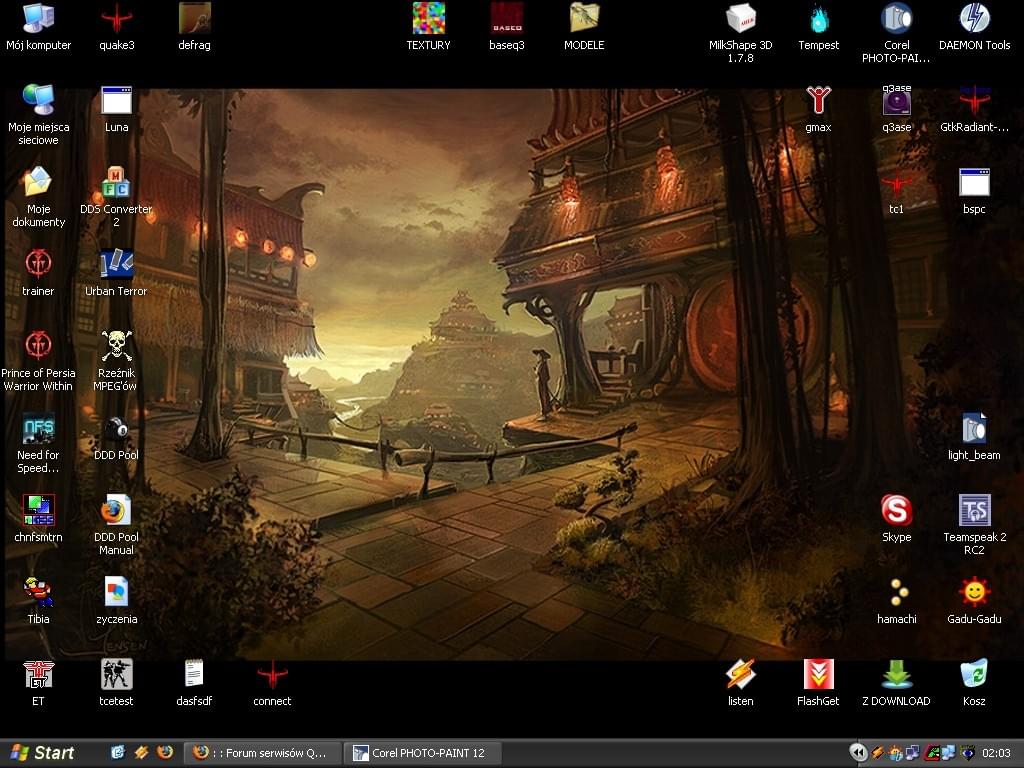Open the TEXTURY folder

428,19
